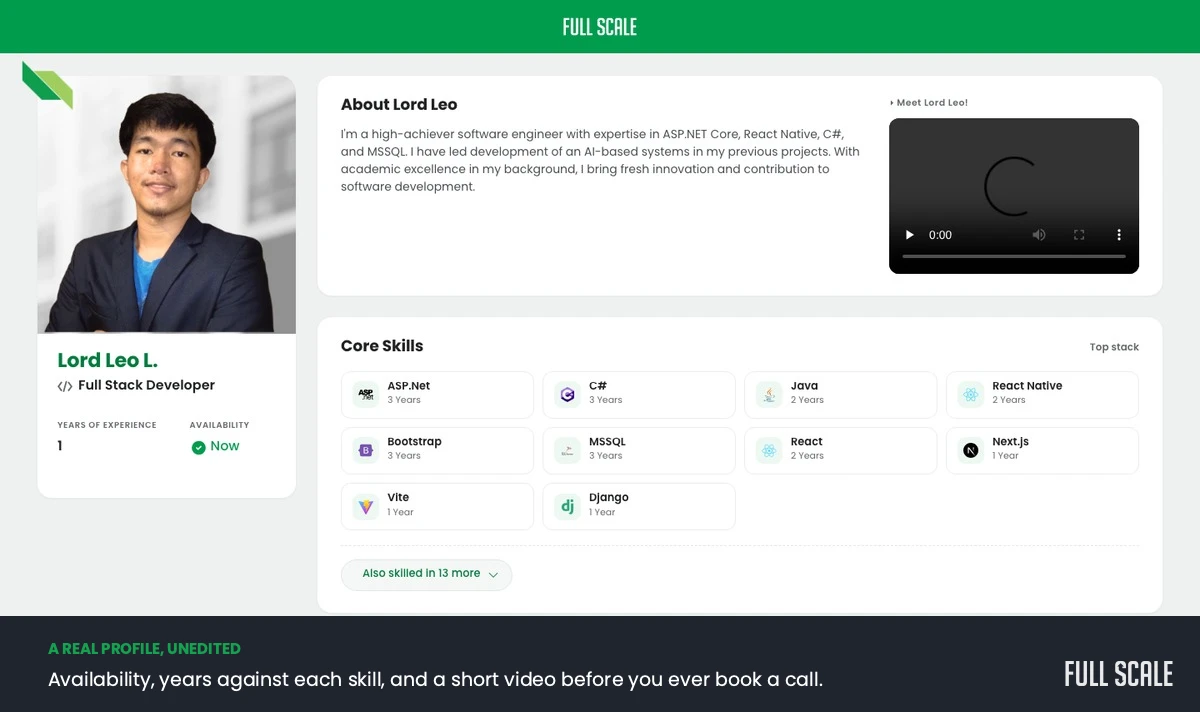Expand Also skilled in 13 more

point(427,574)
